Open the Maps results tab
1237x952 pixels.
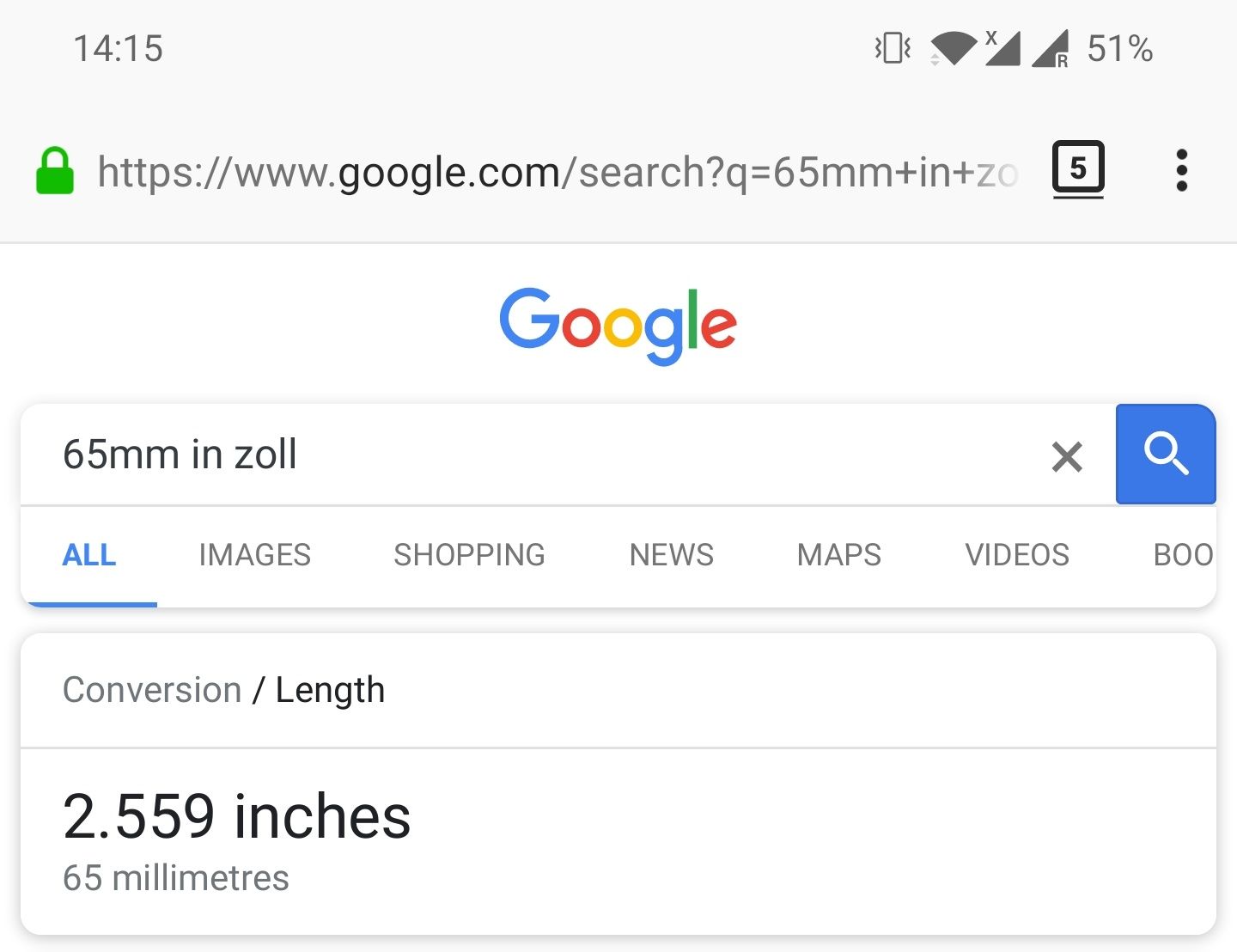point(839,555)
